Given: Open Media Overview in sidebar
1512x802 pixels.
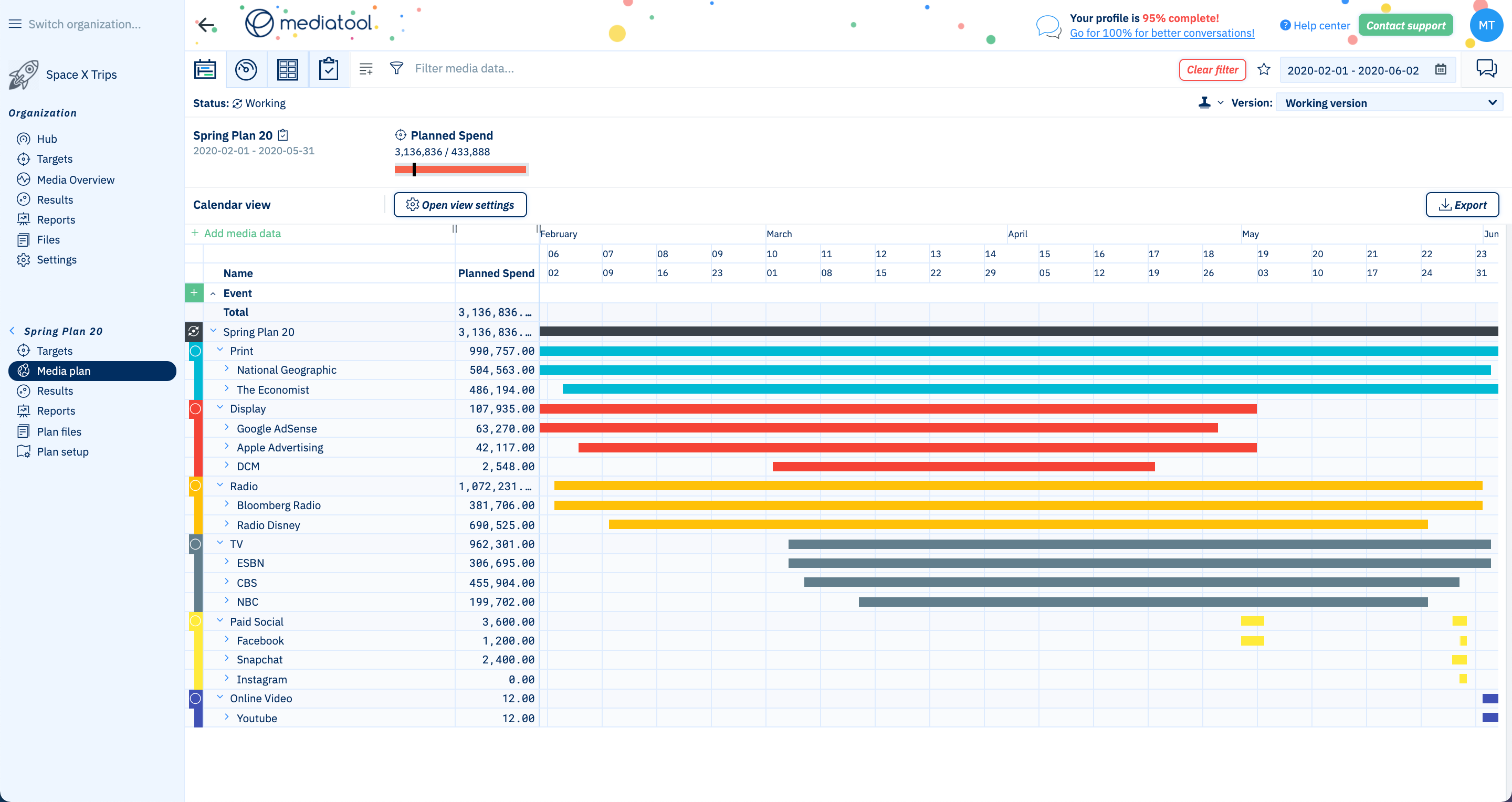Looking at the screenshot, I should point(75,180).
